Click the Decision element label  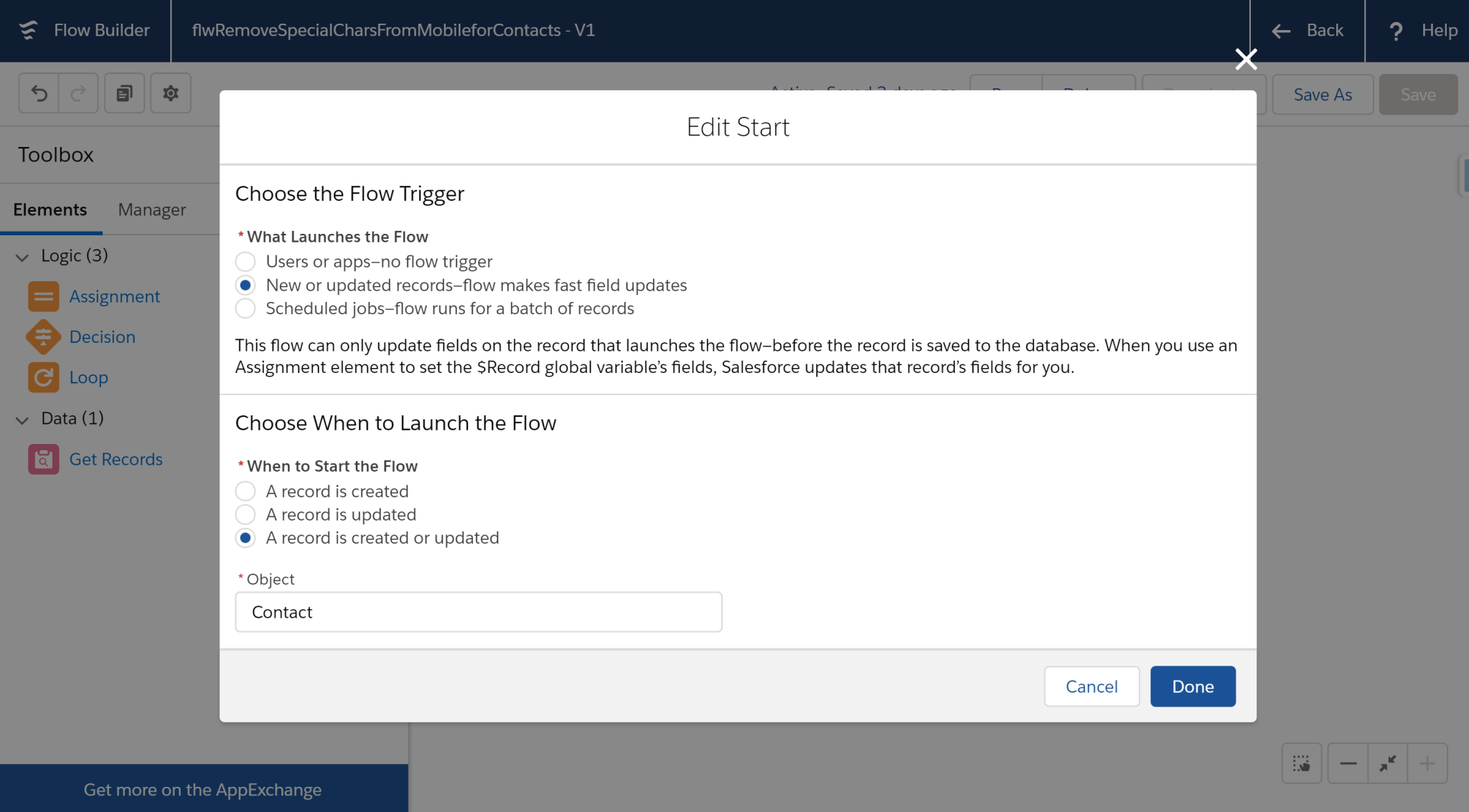[103, 336]
